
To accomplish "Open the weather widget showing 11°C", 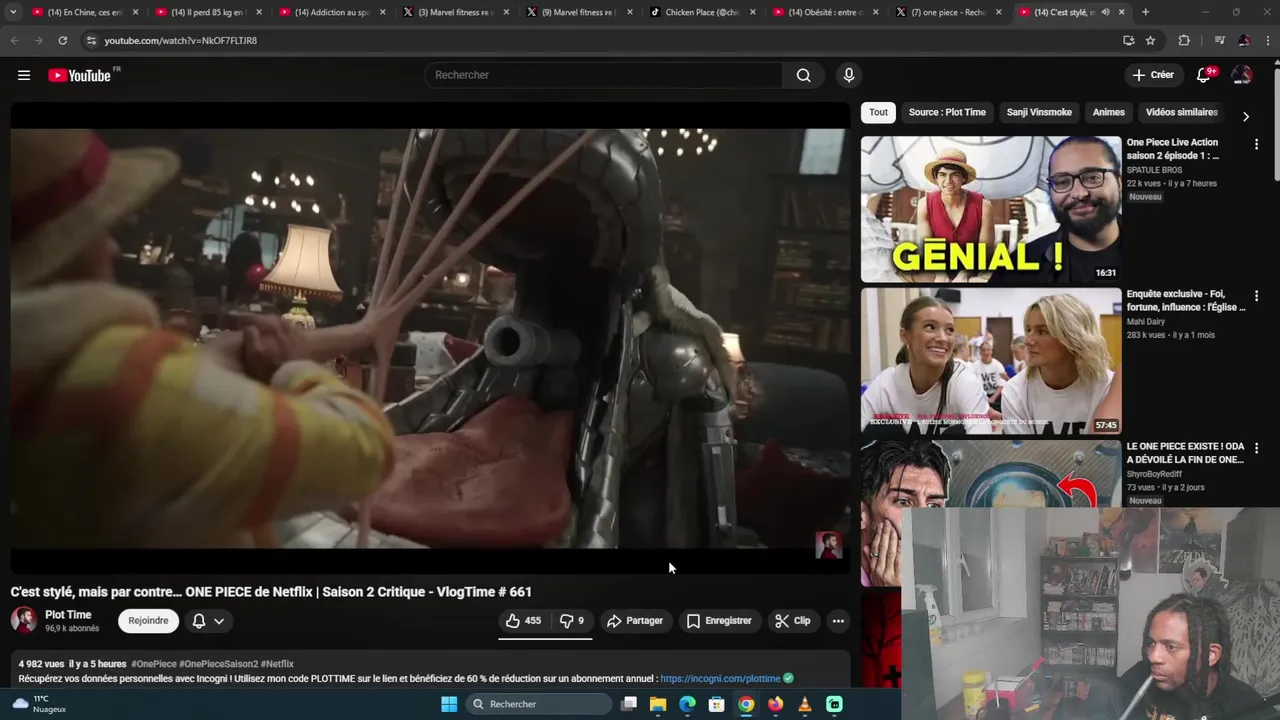I will [38, 704].
